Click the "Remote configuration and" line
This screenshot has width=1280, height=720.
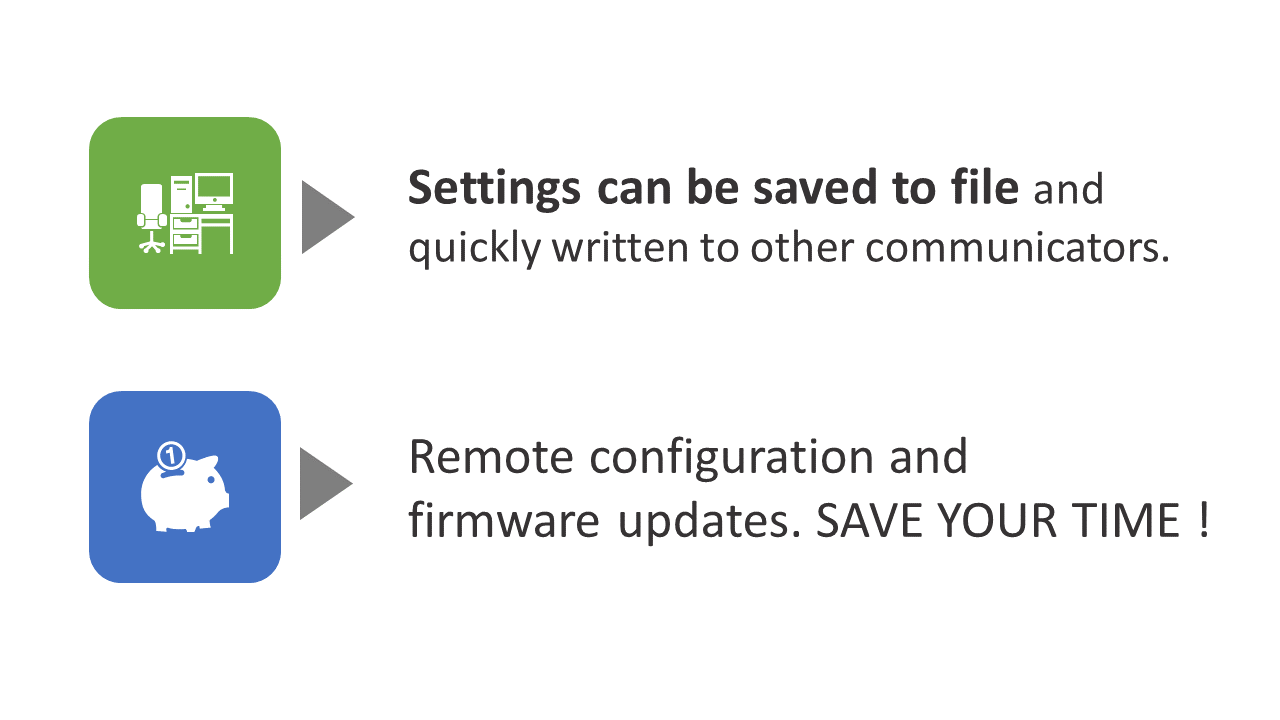(688, 457)
